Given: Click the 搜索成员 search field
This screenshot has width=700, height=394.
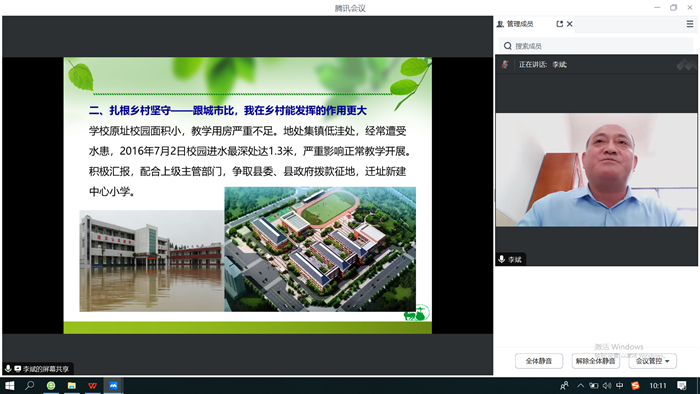Looking at the screenshot, I should pos(596,46).
